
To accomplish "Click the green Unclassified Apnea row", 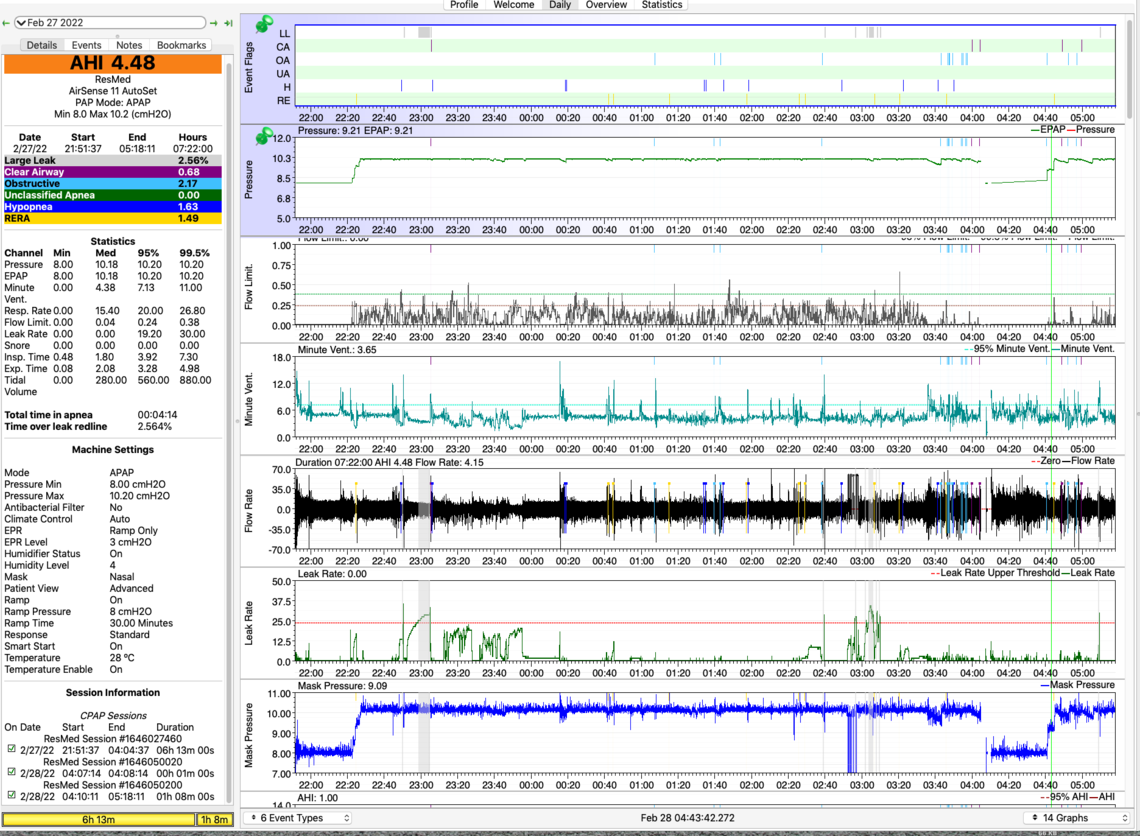I will click(113, 196).
